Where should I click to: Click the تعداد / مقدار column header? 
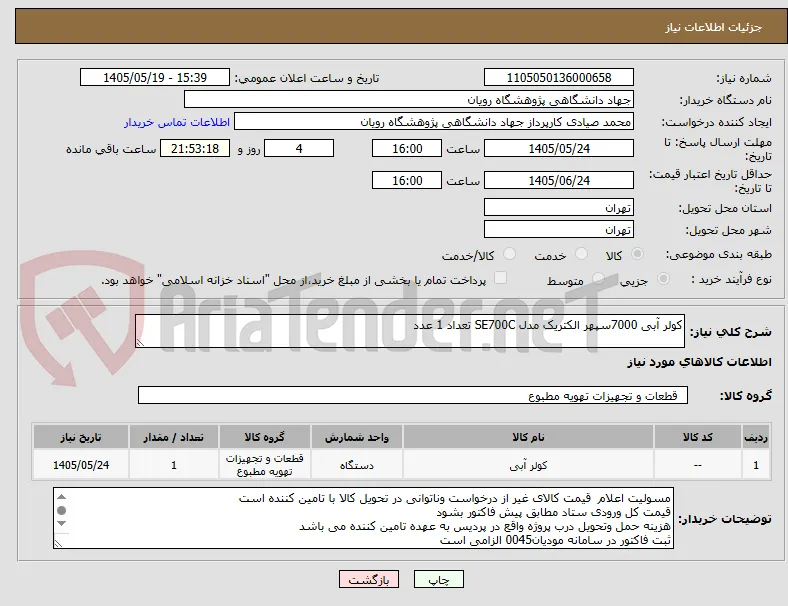pos(174,437)
